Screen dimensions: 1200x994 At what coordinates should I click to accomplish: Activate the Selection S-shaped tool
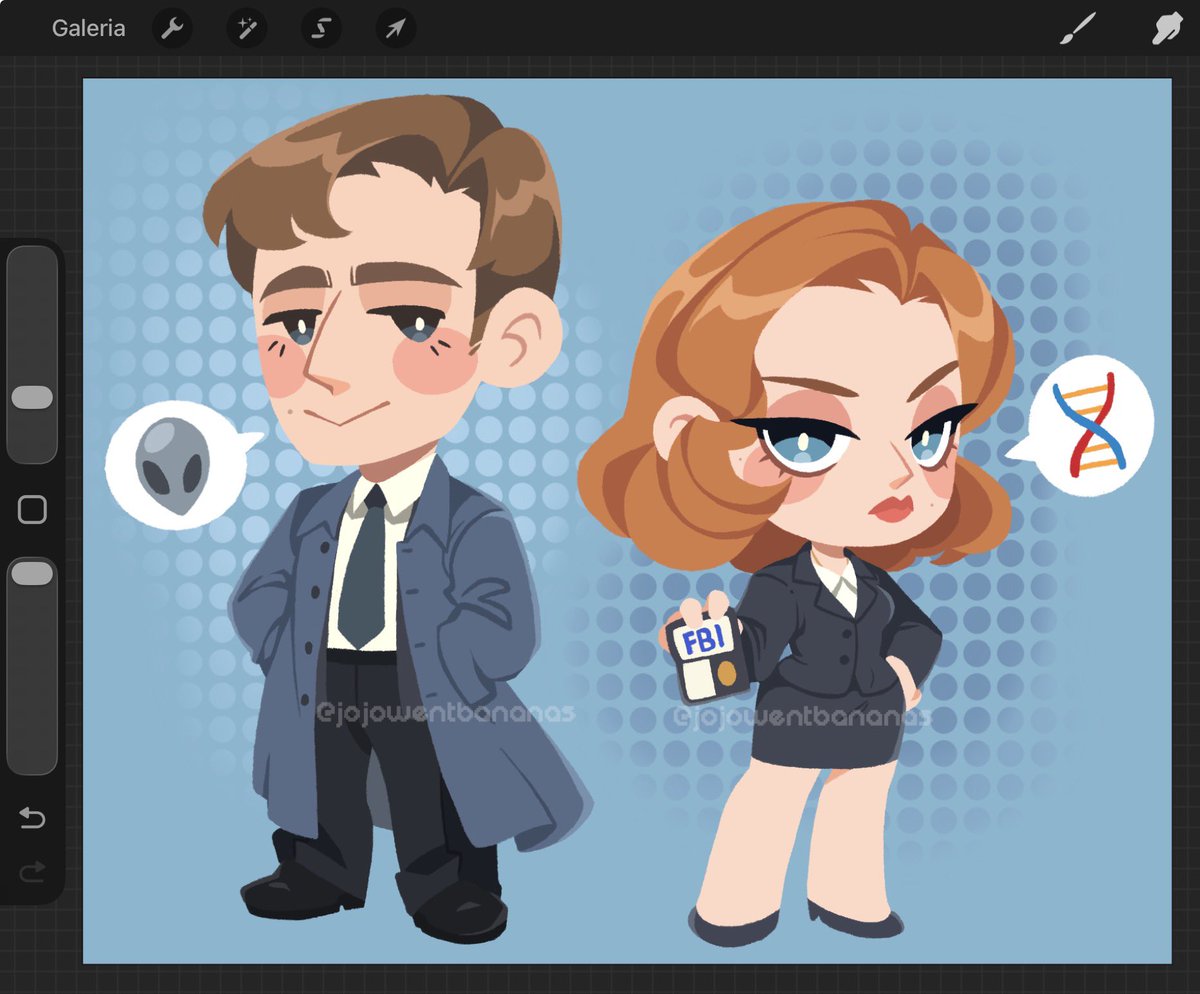pyautogui.click(x=321, y=29)
